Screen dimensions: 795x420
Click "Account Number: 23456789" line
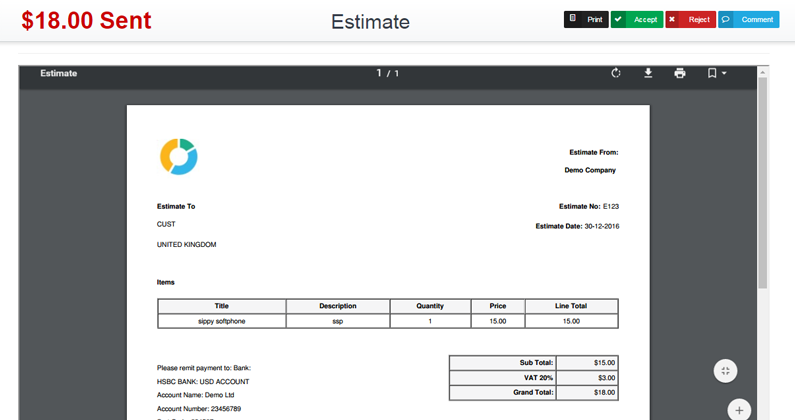(x=199, y=408)
